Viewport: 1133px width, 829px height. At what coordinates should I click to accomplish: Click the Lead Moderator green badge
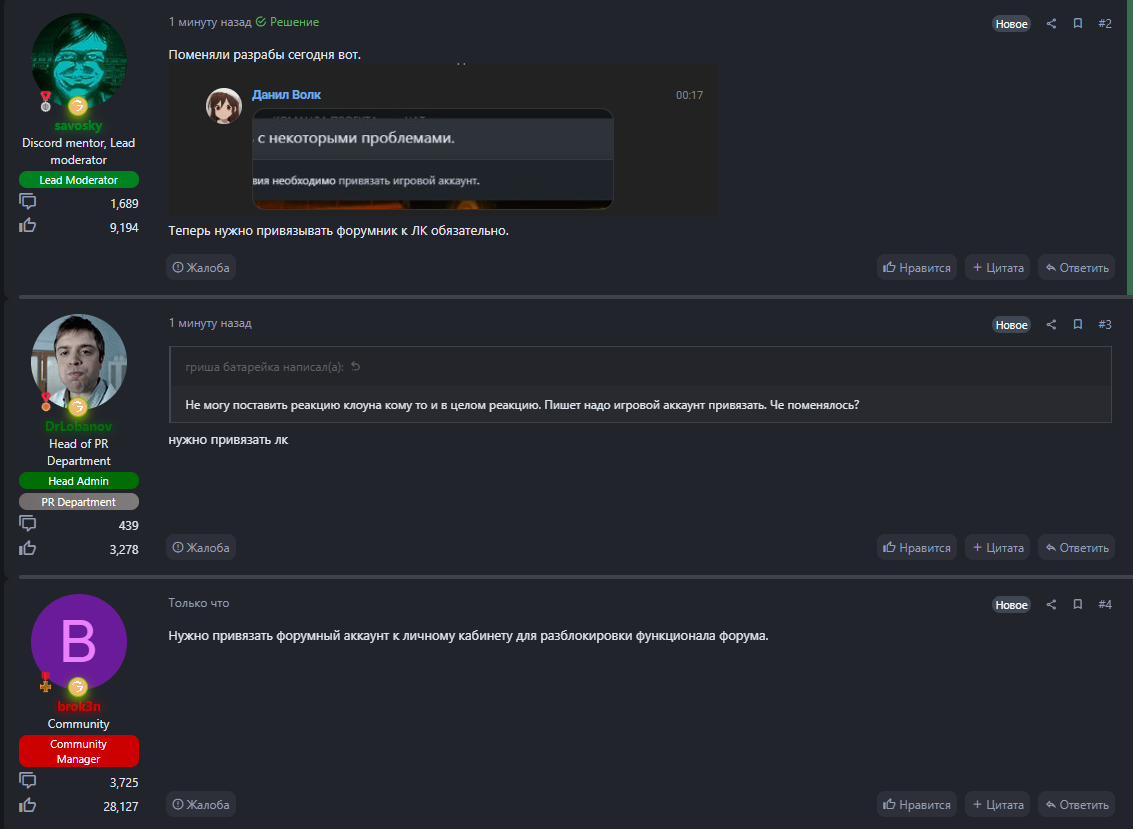[79, 180]
